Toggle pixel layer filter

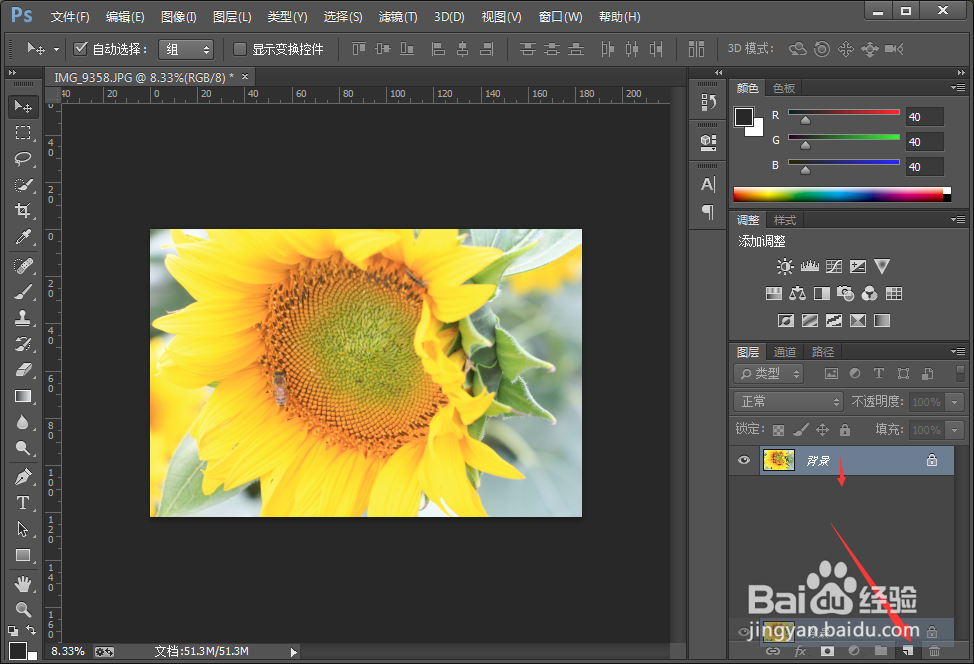click(831, 373)
